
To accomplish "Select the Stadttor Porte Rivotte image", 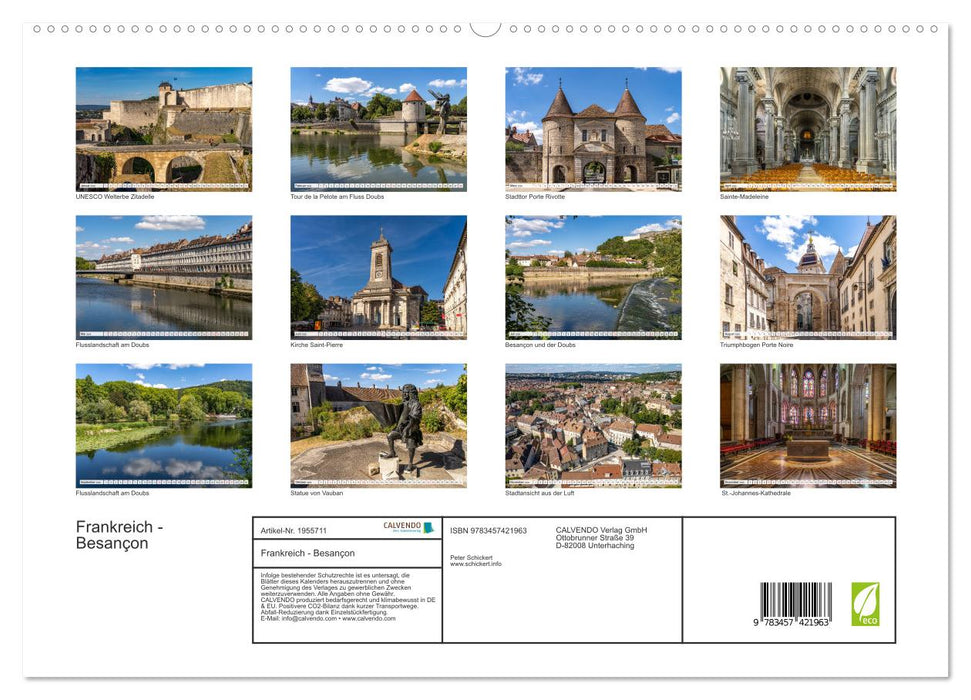I will point(592,127).
